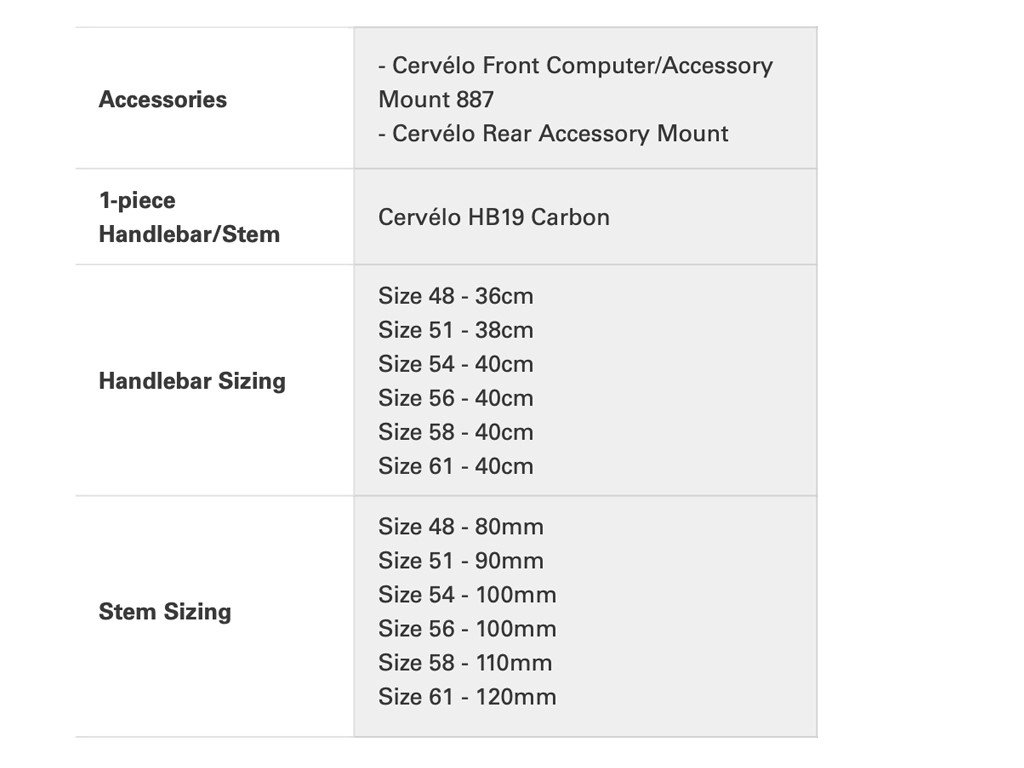
Task: Select the Size 51 - 90mm stem entry
Action: tap(461, 561)
